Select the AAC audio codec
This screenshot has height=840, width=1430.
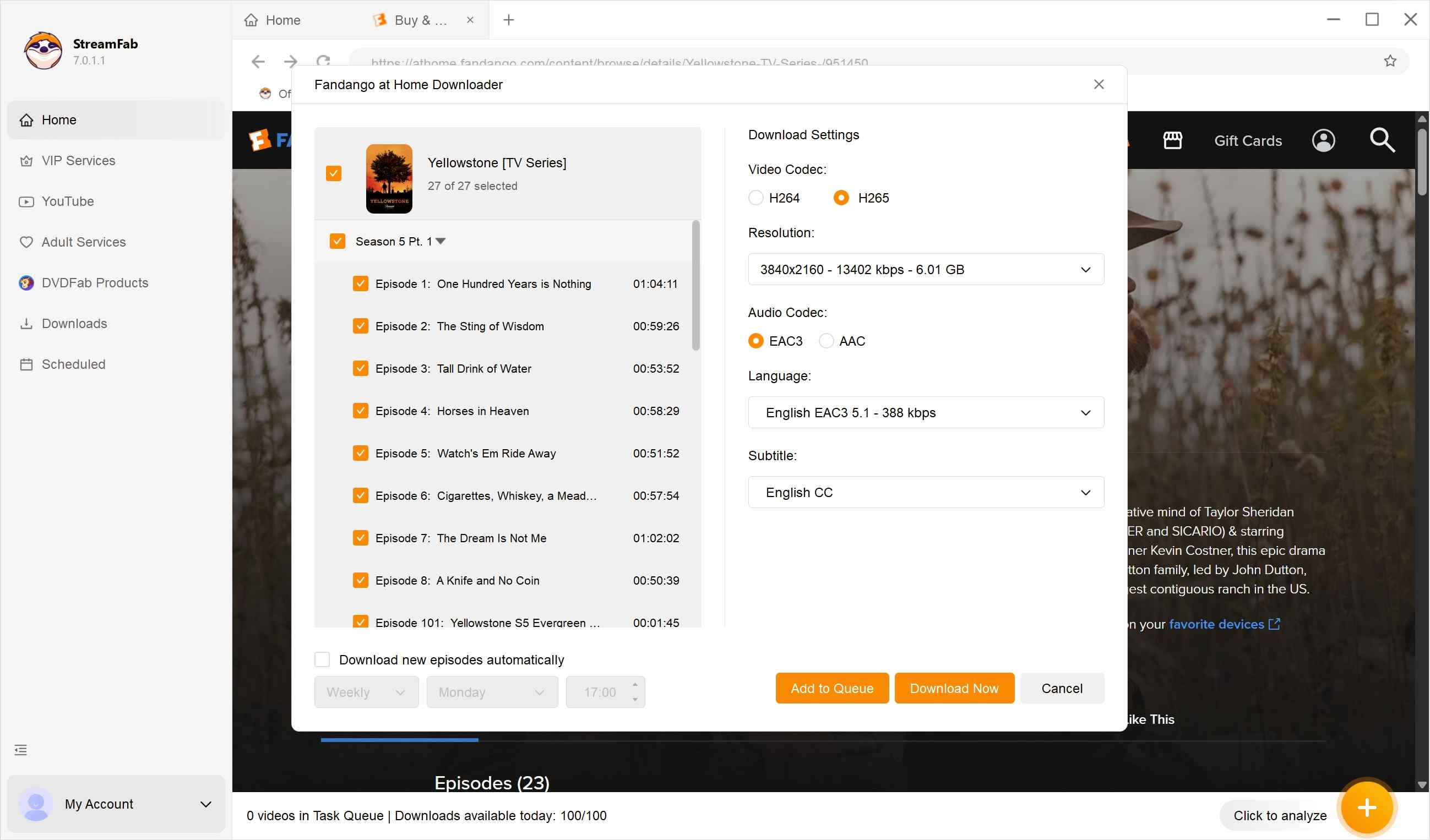[827, 340]
